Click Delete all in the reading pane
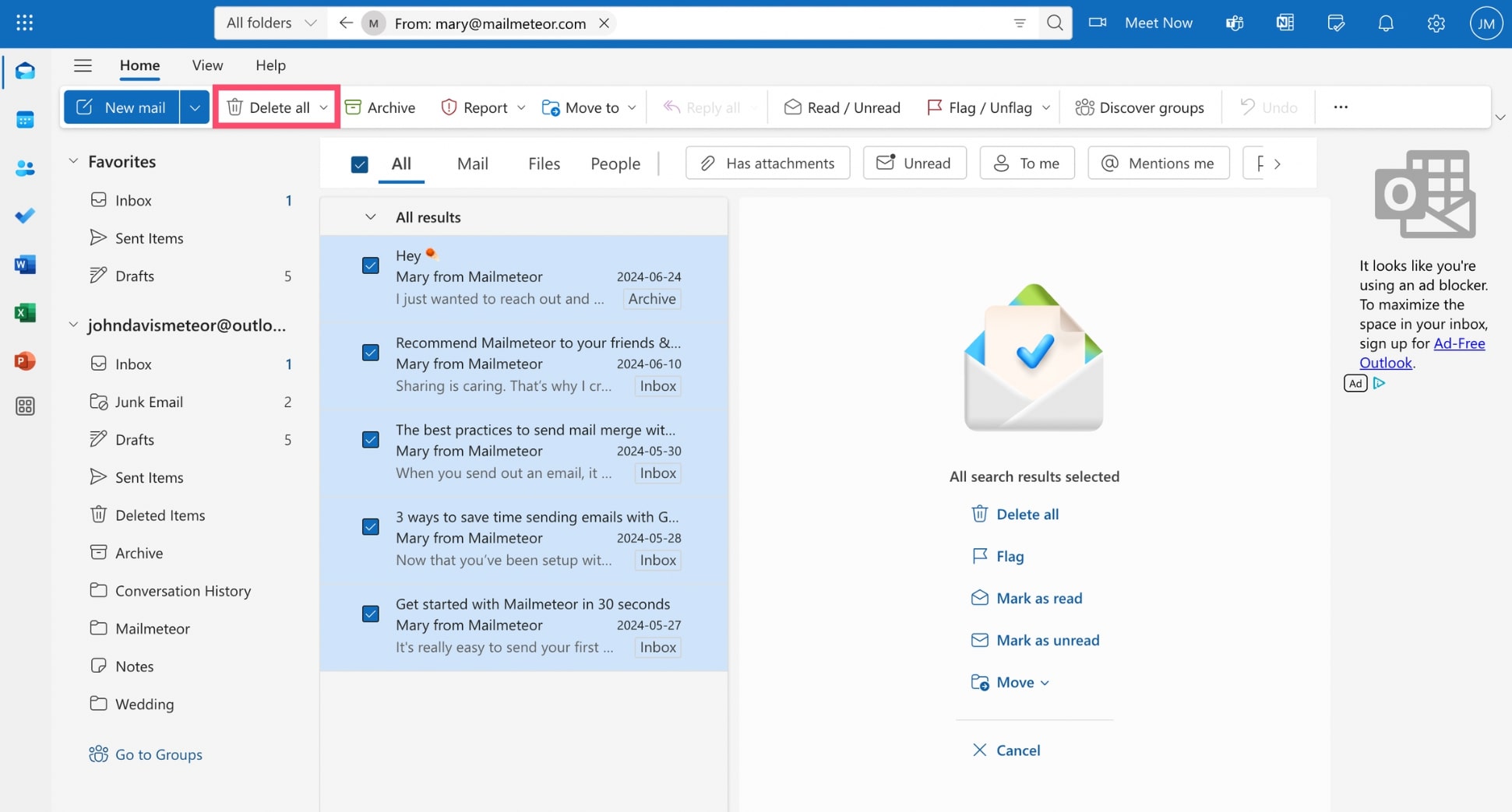The height and width of the screenshot is (812, 1512). coord(1027,514)
